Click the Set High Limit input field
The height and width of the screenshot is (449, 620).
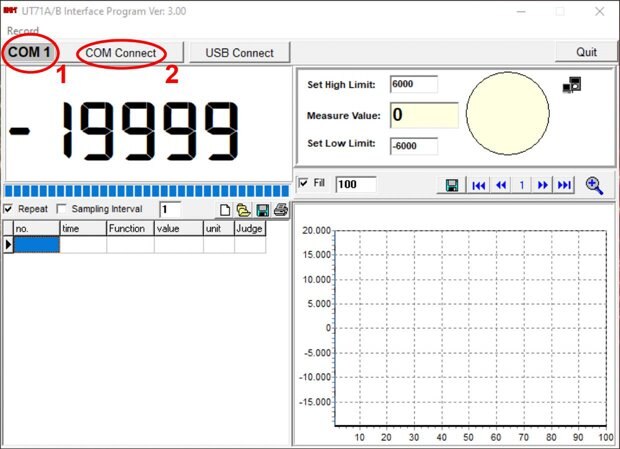point(413,84)
